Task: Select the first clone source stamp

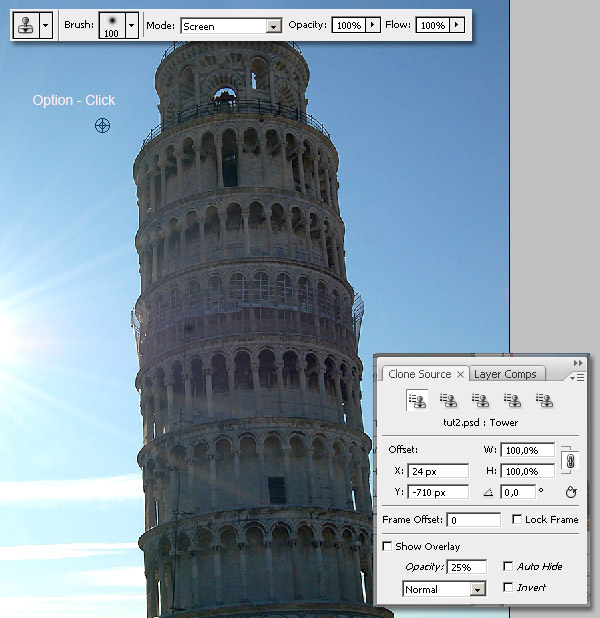Action: (x=417, y=401)
